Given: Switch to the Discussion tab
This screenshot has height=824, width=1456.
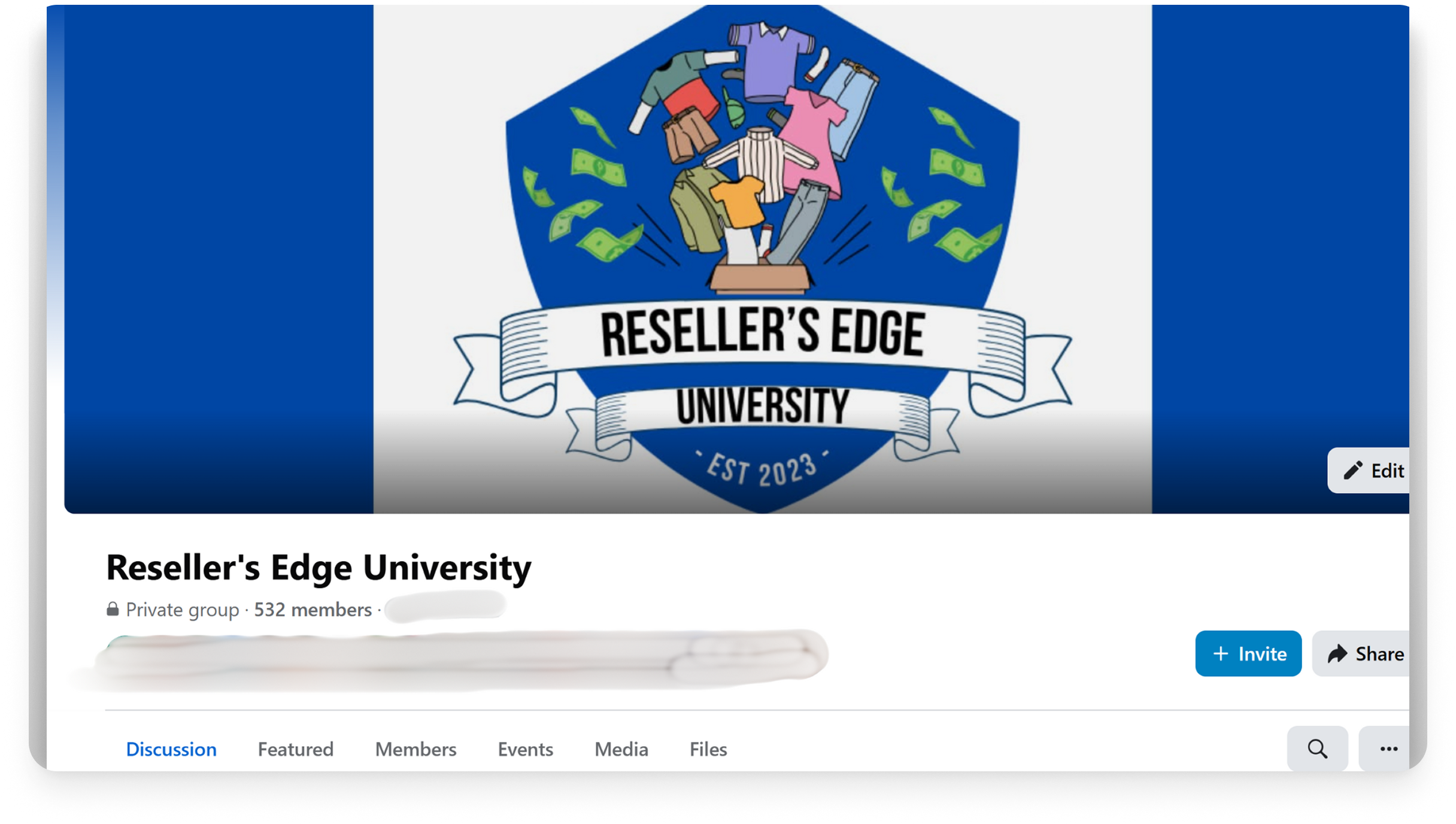Looking at the screenshot, I should [171, 749].
